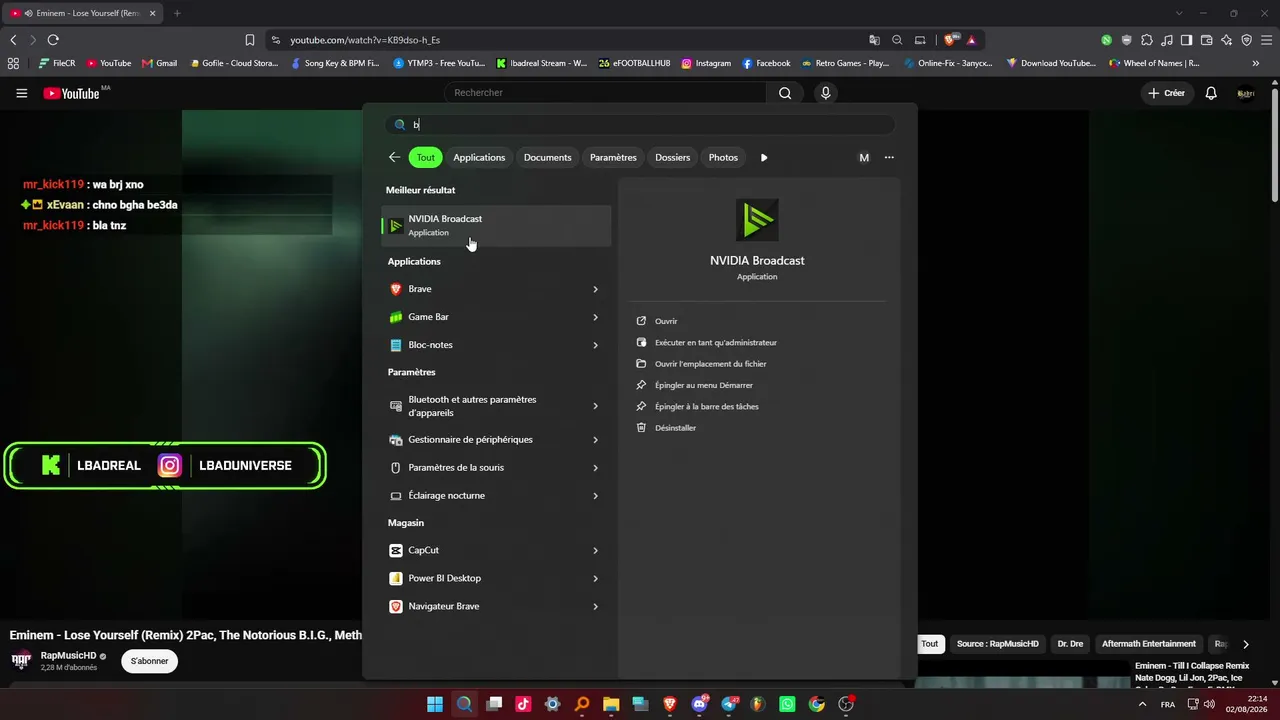Click the Créer button on YouTube

coord(1166,93)
